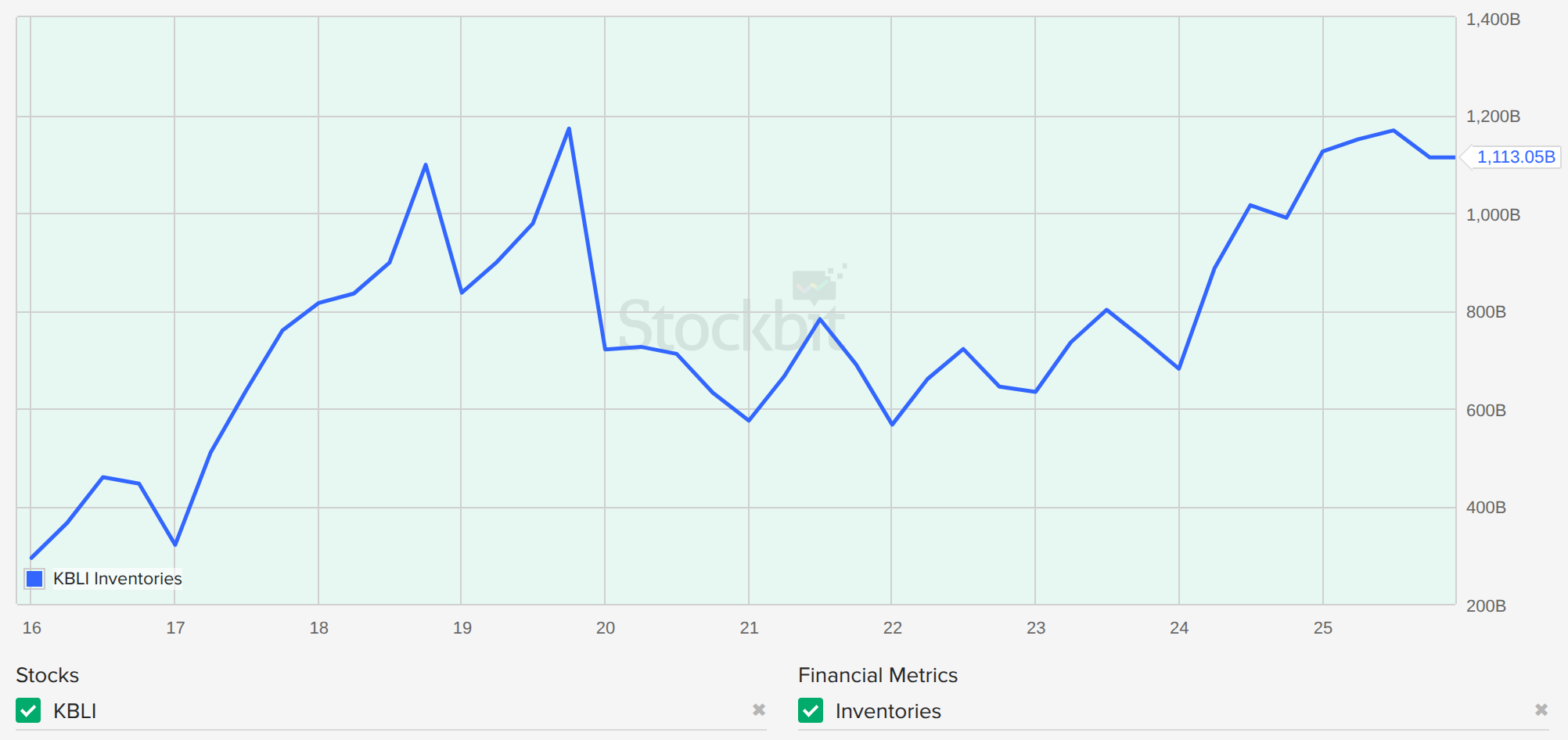This screenshot has height=740, width=1568.
Task: Click the 22 label on the x-axis
Action: click(x=892, y=628)
